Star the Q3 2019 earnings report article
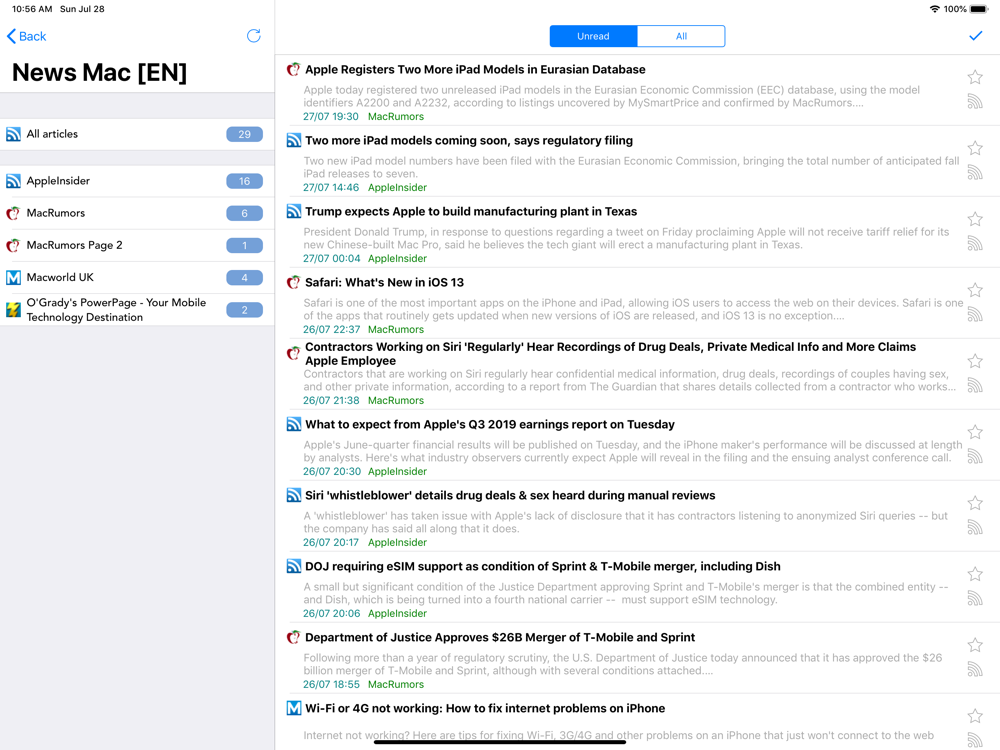Viewport: 1000px width, 750px height. pos(974,432)
